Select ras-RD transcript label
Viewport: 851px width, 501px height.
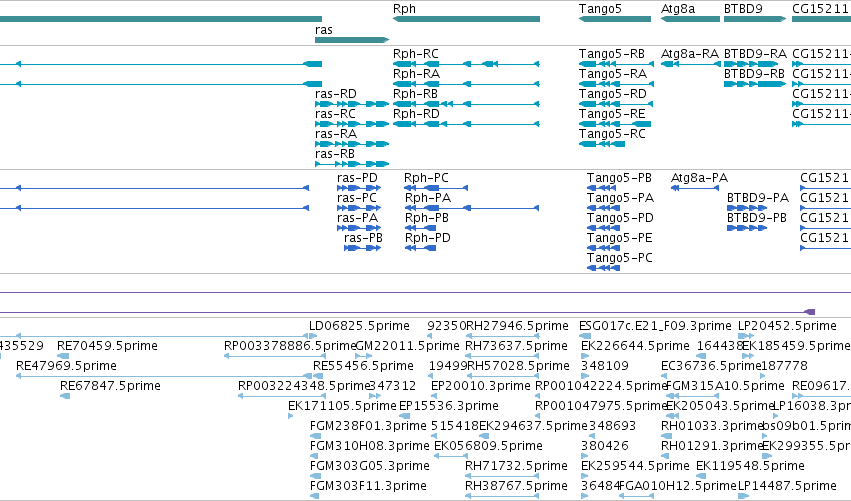335,94
